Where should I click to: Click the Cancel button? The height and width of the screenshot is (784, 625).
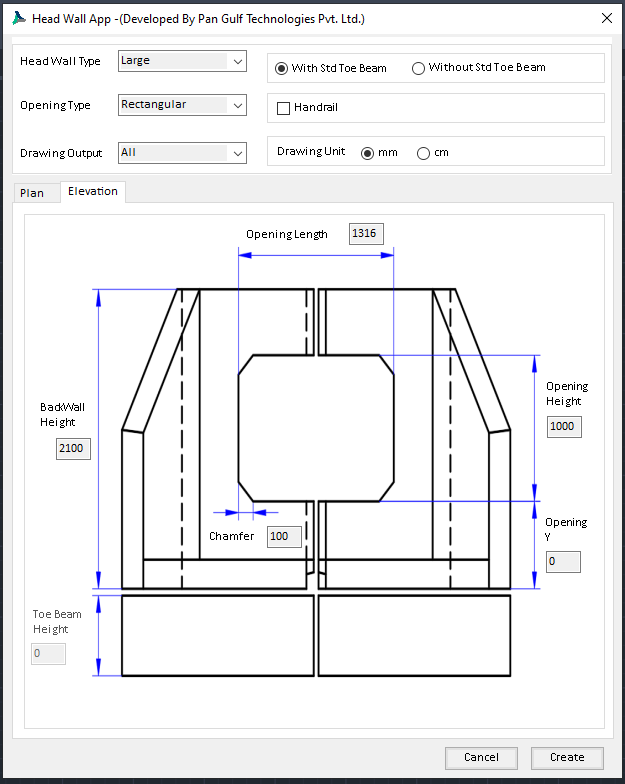[x=481, y=758]
